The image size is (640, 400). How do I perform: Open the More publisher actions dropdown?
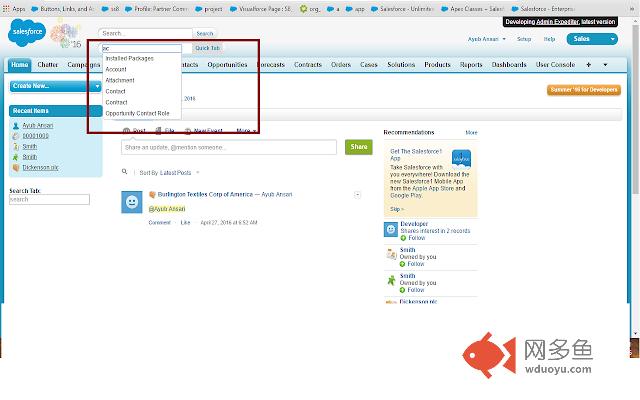click(246, 131)
